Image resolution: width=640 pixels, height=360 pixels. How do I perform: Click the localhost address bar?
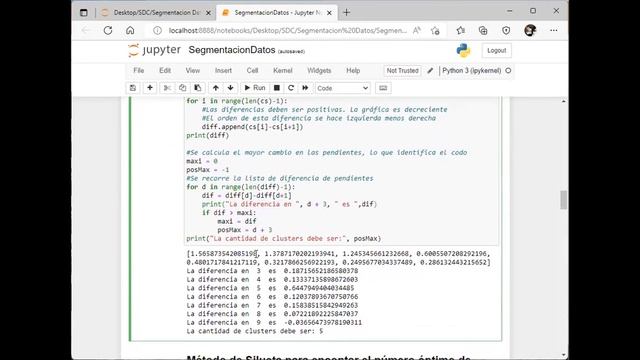click(287, 31)
